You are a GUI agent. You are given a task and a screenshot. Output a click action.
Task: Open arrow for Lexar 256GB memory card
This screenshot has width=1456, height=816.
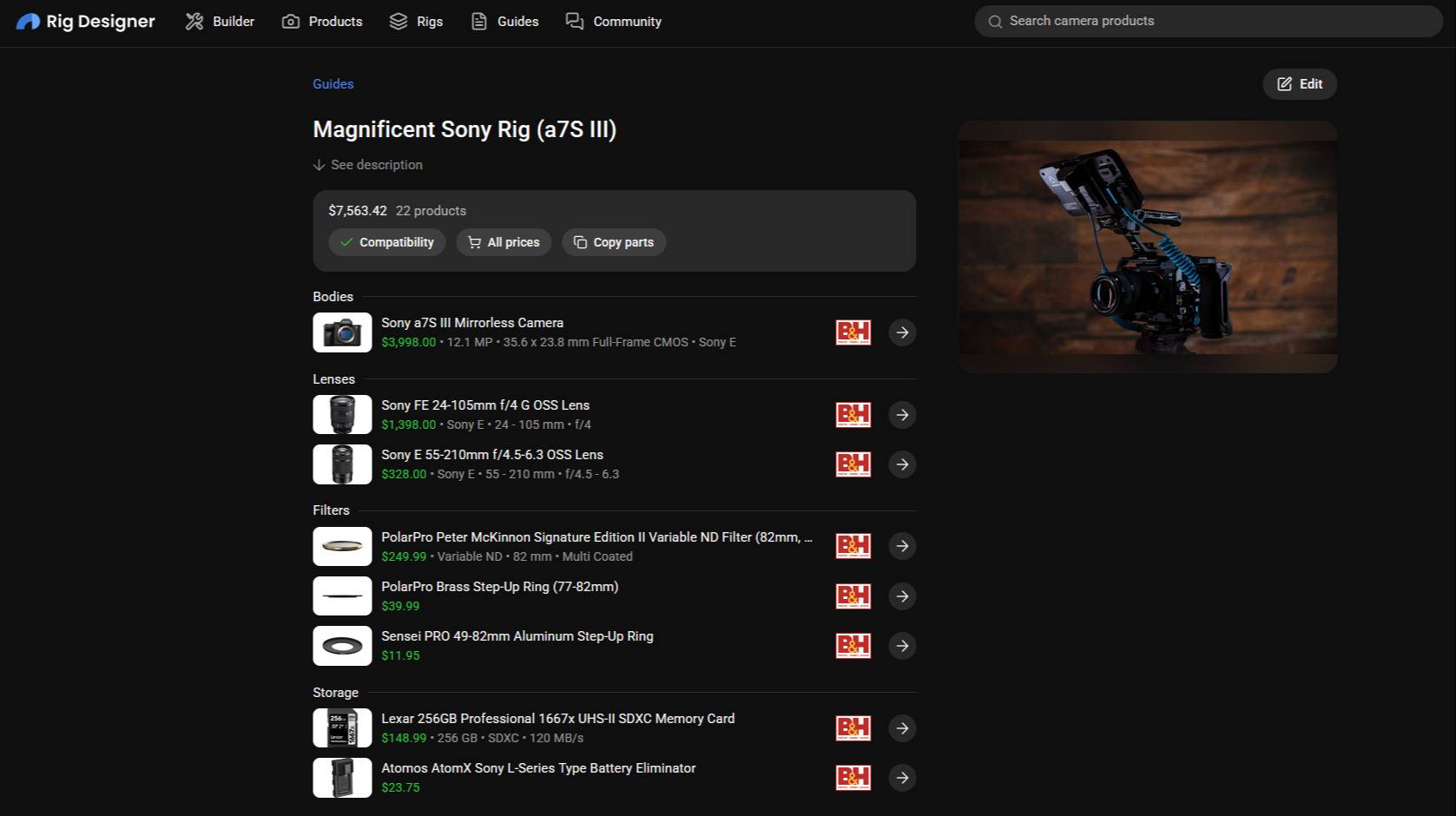pyautogui.click(x=902, y=728)
